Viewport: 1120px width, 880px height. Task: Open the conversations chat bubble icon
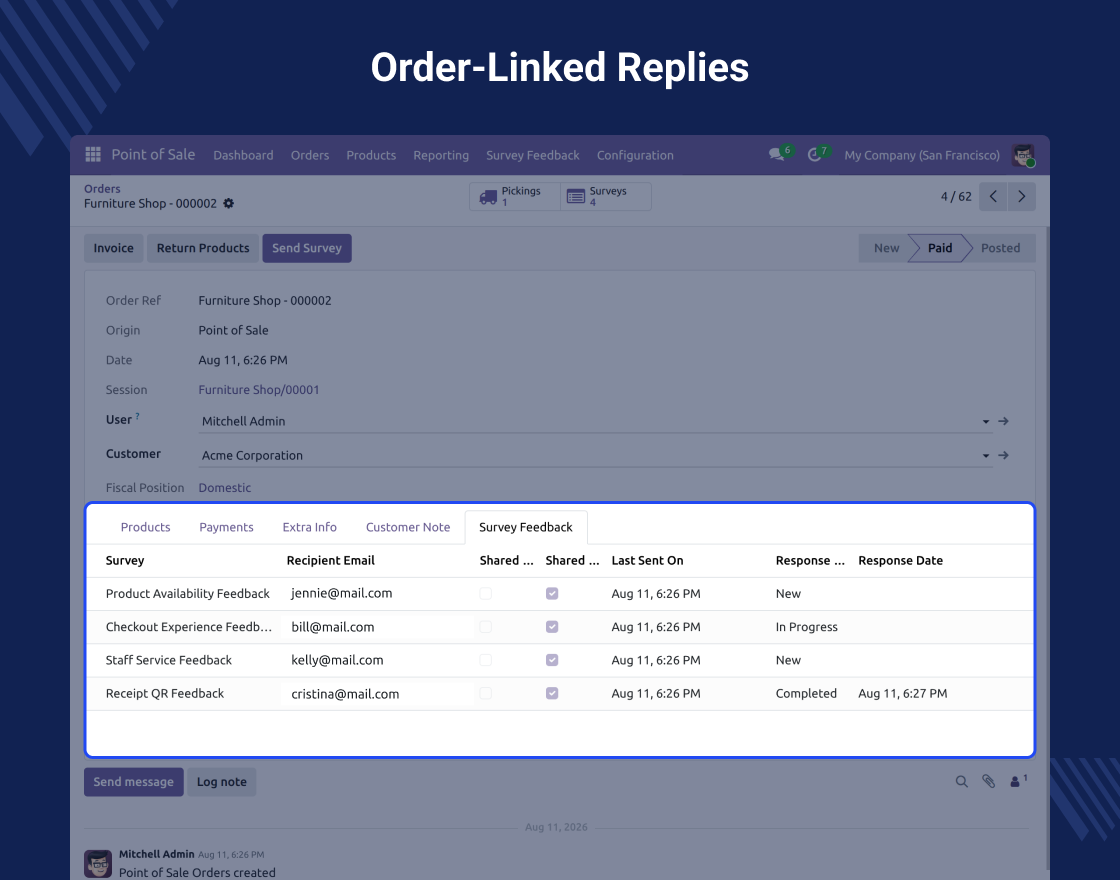point(776,154)
